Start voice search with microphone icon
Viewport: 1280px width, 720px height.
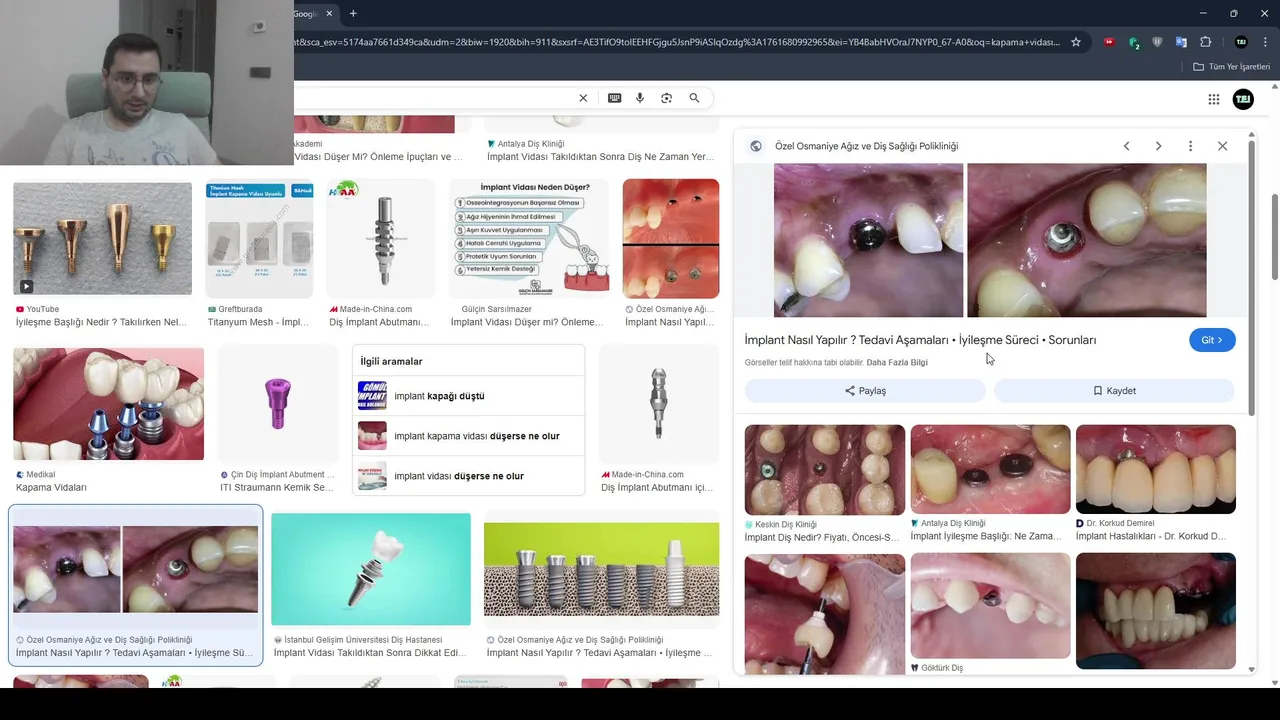(640, 98)
